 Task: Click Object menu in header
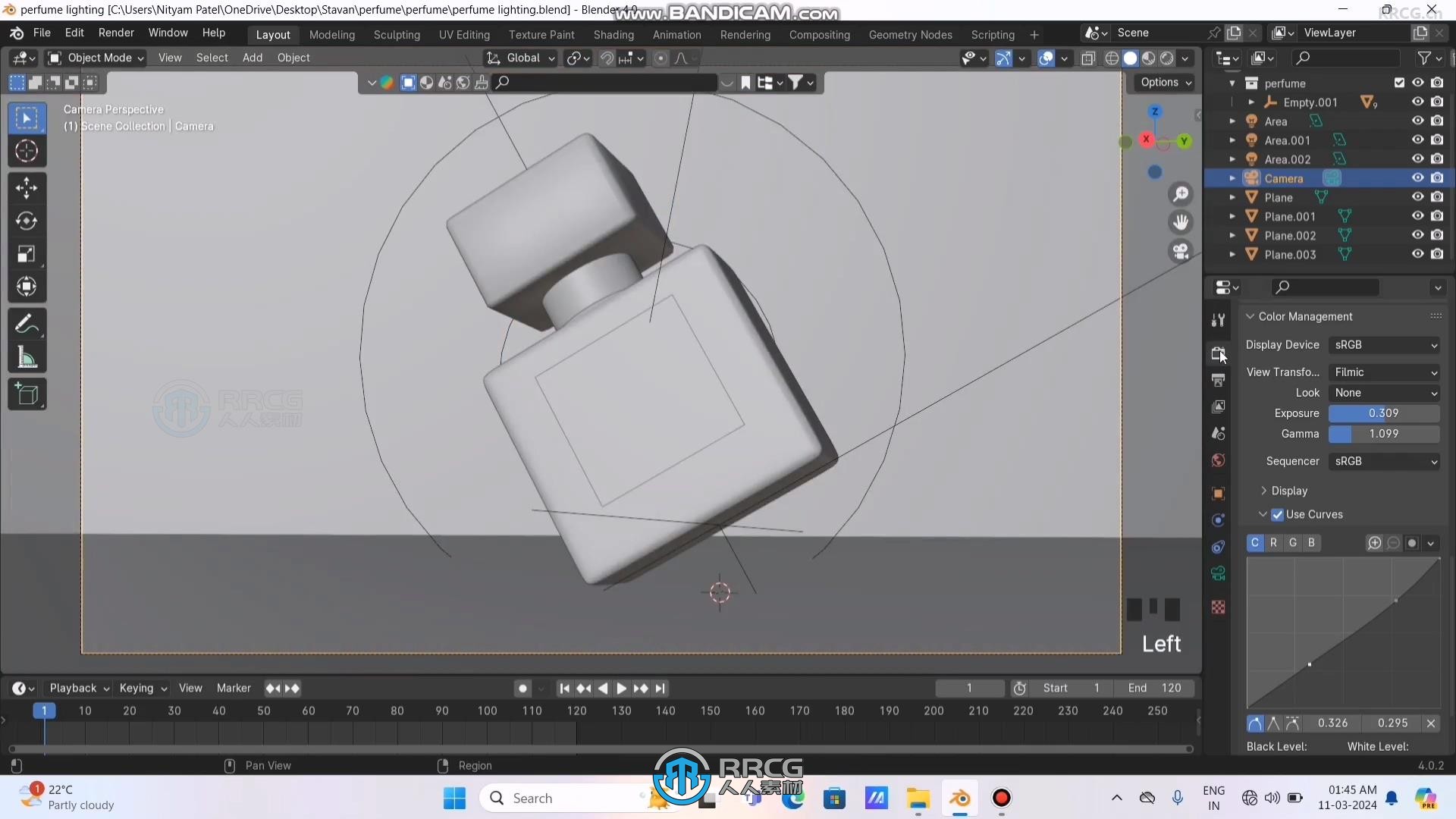pyautogui.click(x=293, y=57)
